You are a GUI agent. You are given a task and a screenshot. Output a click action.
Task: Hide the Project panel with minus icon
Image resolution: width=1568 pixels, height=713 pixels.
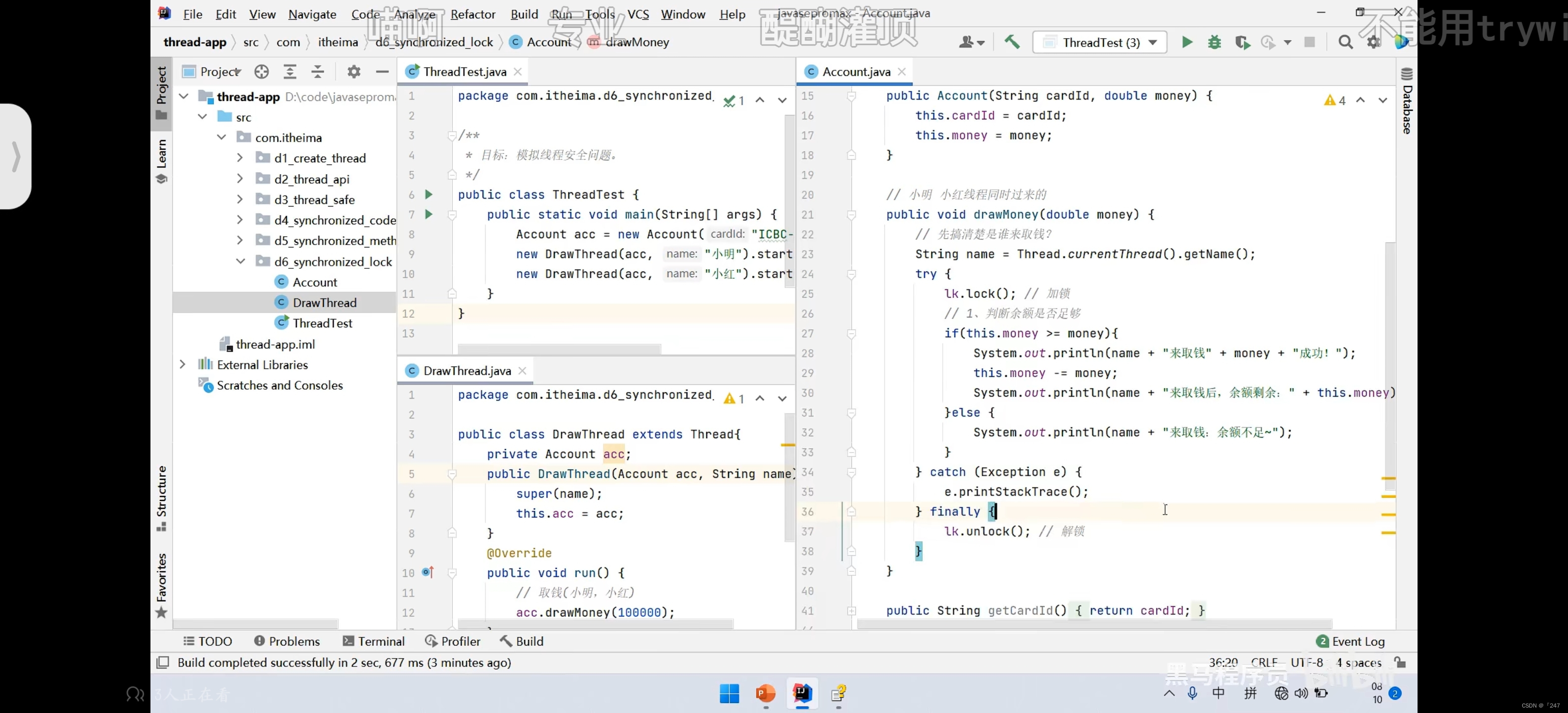pyautogui.click(x=382, y=72)
